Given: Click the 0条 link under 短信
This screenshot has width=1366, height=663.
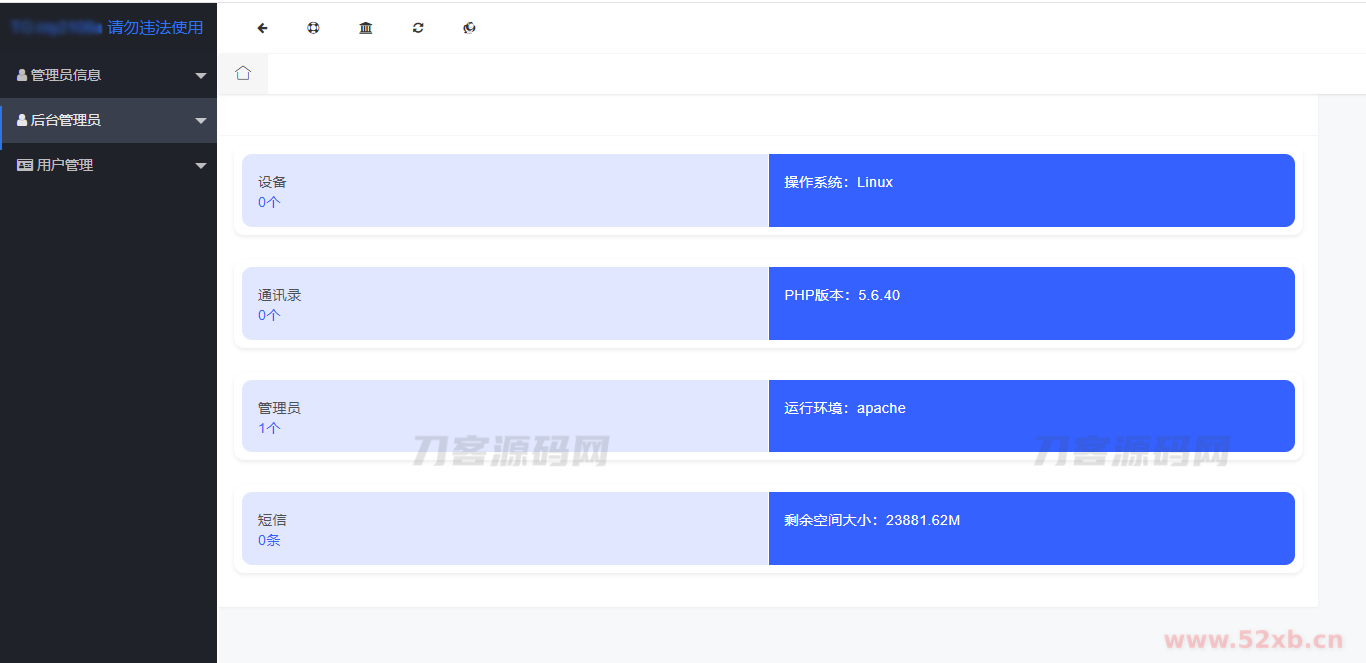Looking at the screenshot, I should pyautogui.click(x=268, y=540).
